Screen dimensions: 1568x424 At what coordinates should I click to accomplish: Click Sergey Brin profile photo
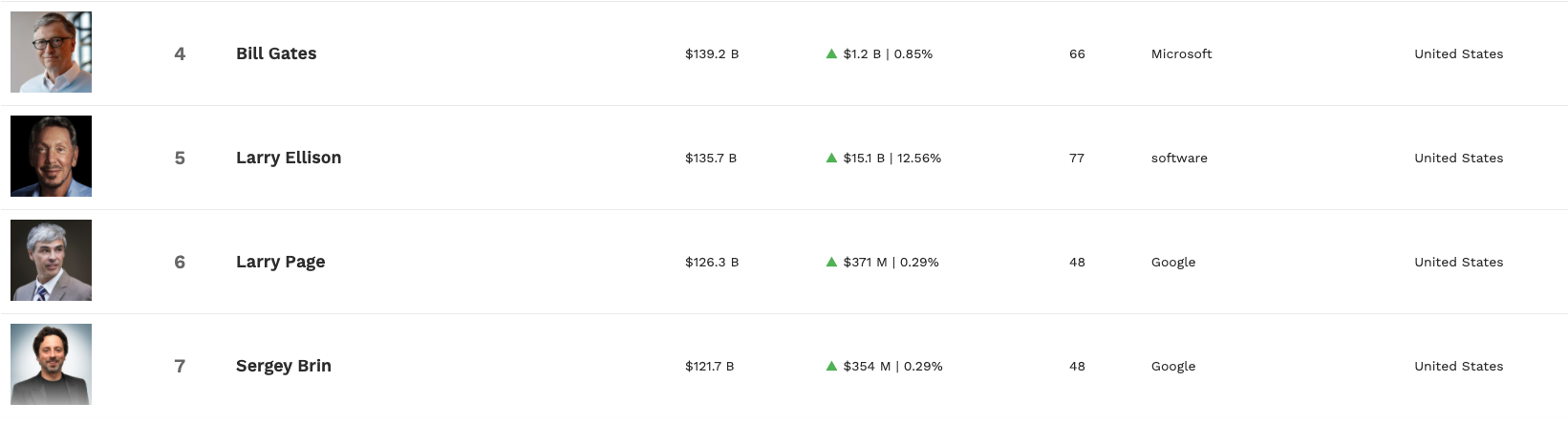coord(51,364)
